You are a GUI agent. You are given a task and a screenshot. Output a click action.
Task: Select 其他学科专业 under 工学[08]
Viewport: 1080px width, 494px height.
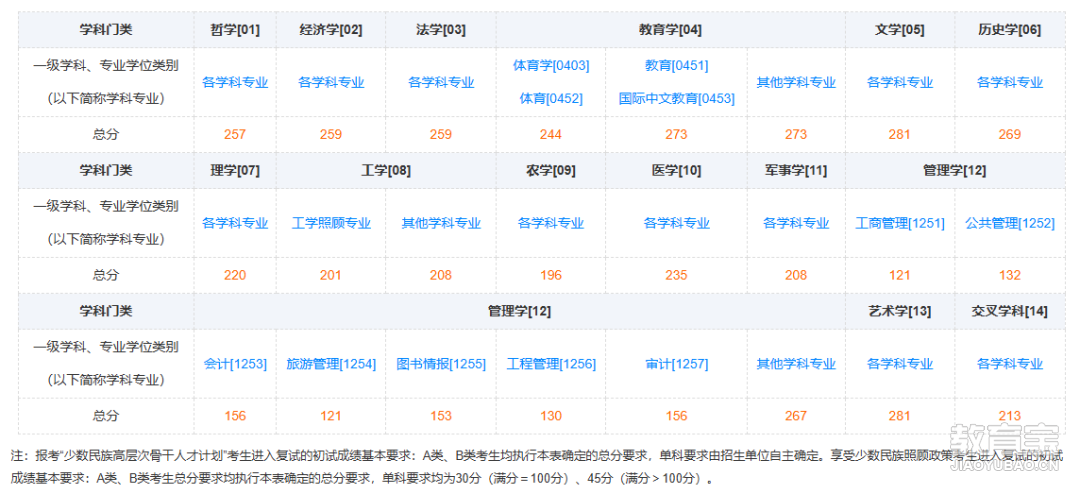pyautogui.click(x=441, y=223)
